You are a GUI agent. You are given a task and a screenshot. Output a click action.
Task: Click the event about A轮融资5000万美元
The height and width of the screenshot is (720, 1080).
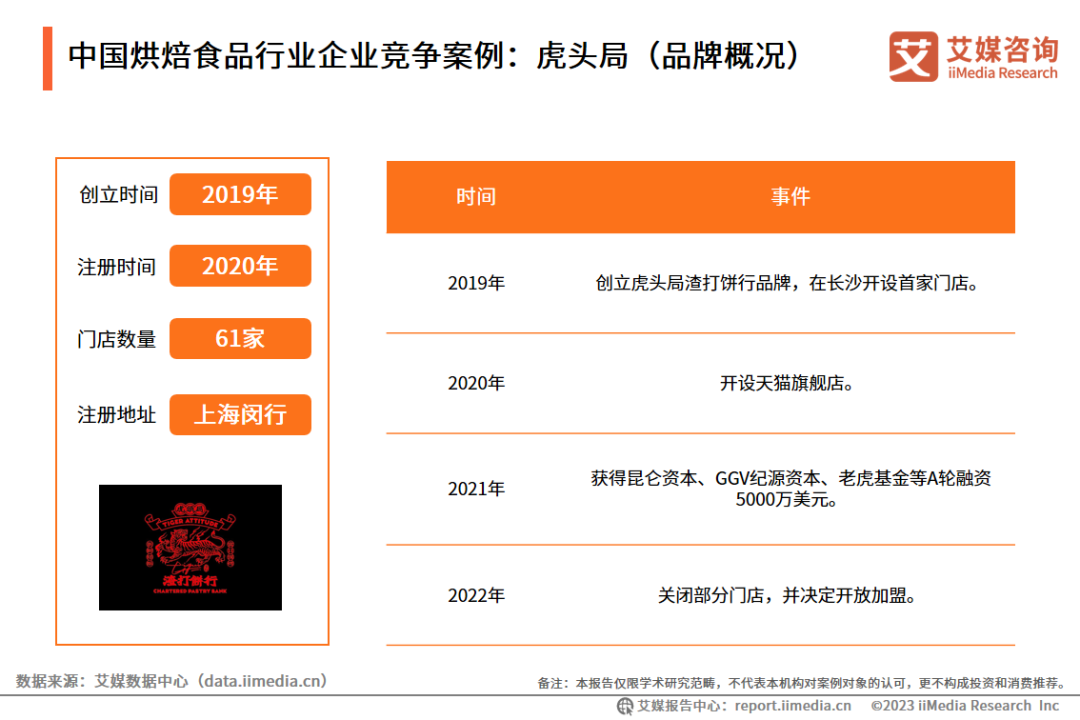point(790,488)
